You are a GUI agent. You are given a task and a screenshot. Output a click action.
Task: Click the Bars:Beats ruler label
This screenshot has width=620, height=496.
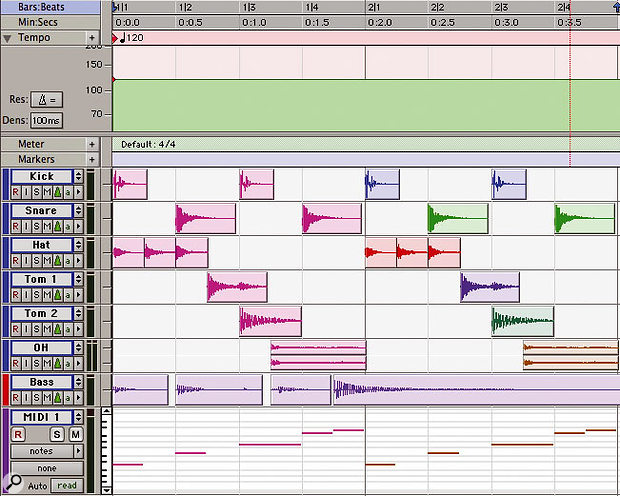point(41,7)
